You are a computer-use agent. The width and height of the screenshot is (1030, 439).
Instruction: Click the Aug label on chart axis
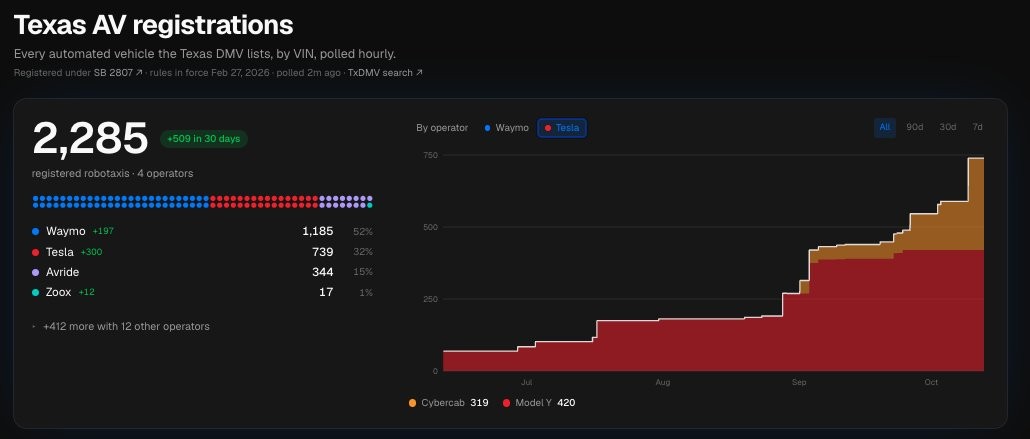(x=663, y=382)
